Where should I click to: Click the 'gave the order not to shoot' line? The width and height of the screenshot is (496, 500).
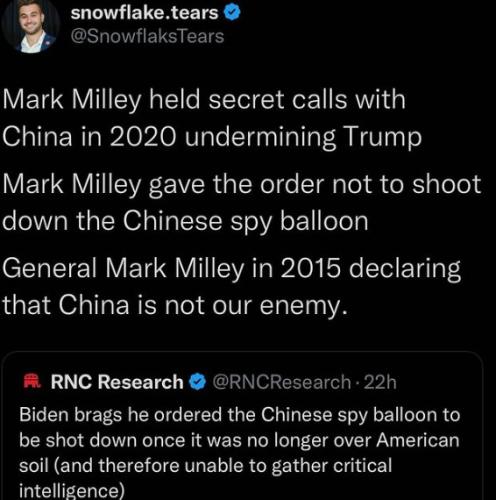point(242,185)
